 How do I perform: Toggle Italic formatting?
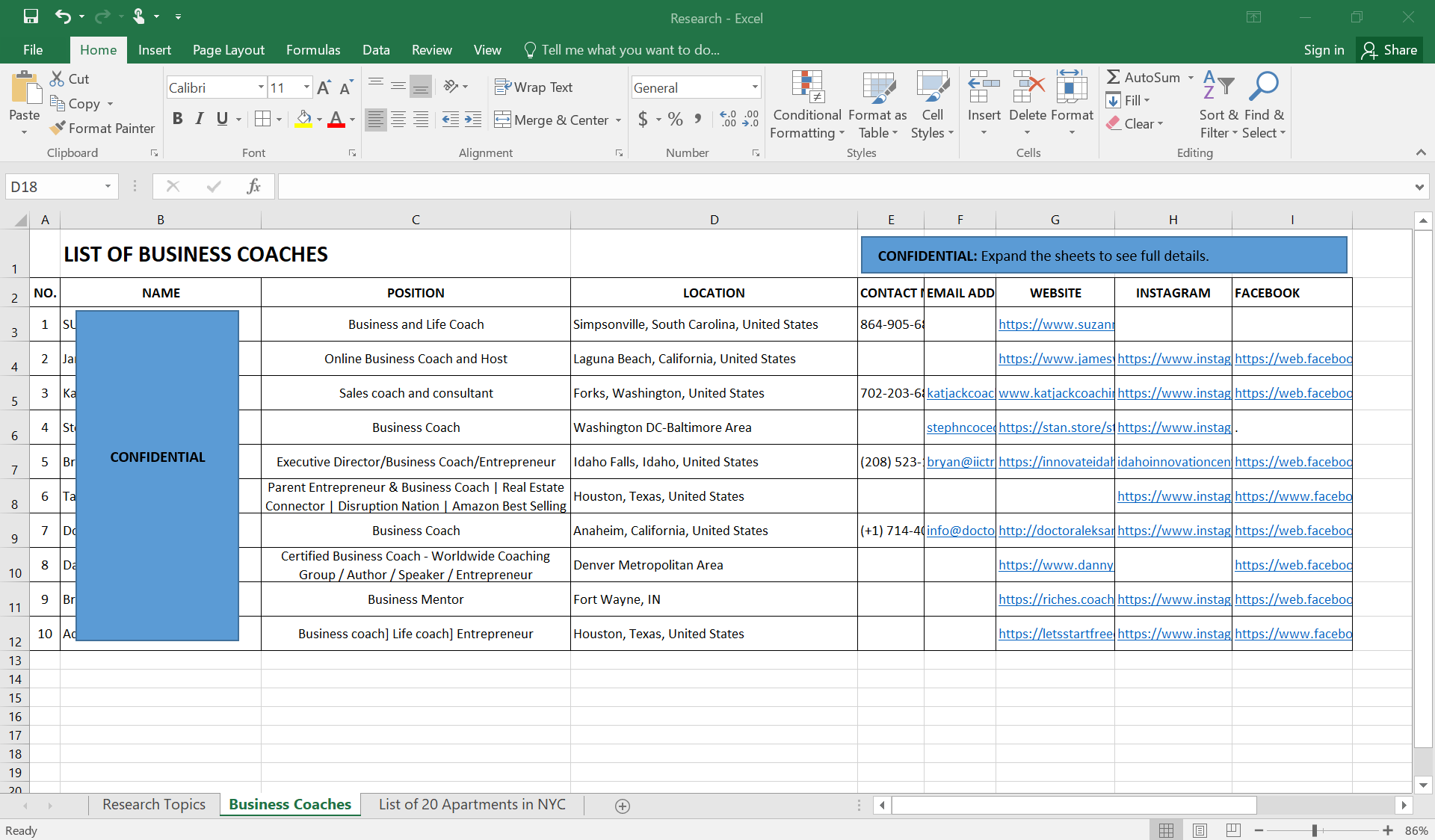point(200,119)
